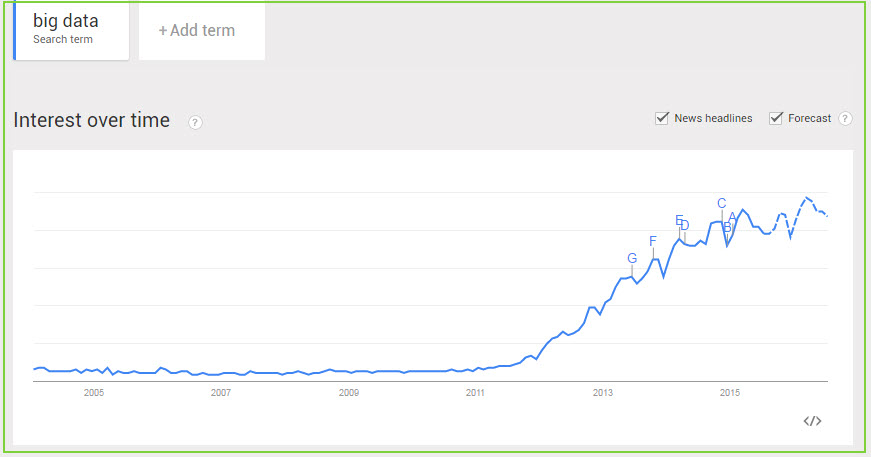871x457 pixels.
Task: Open news headline marker F
Action: 653,241
